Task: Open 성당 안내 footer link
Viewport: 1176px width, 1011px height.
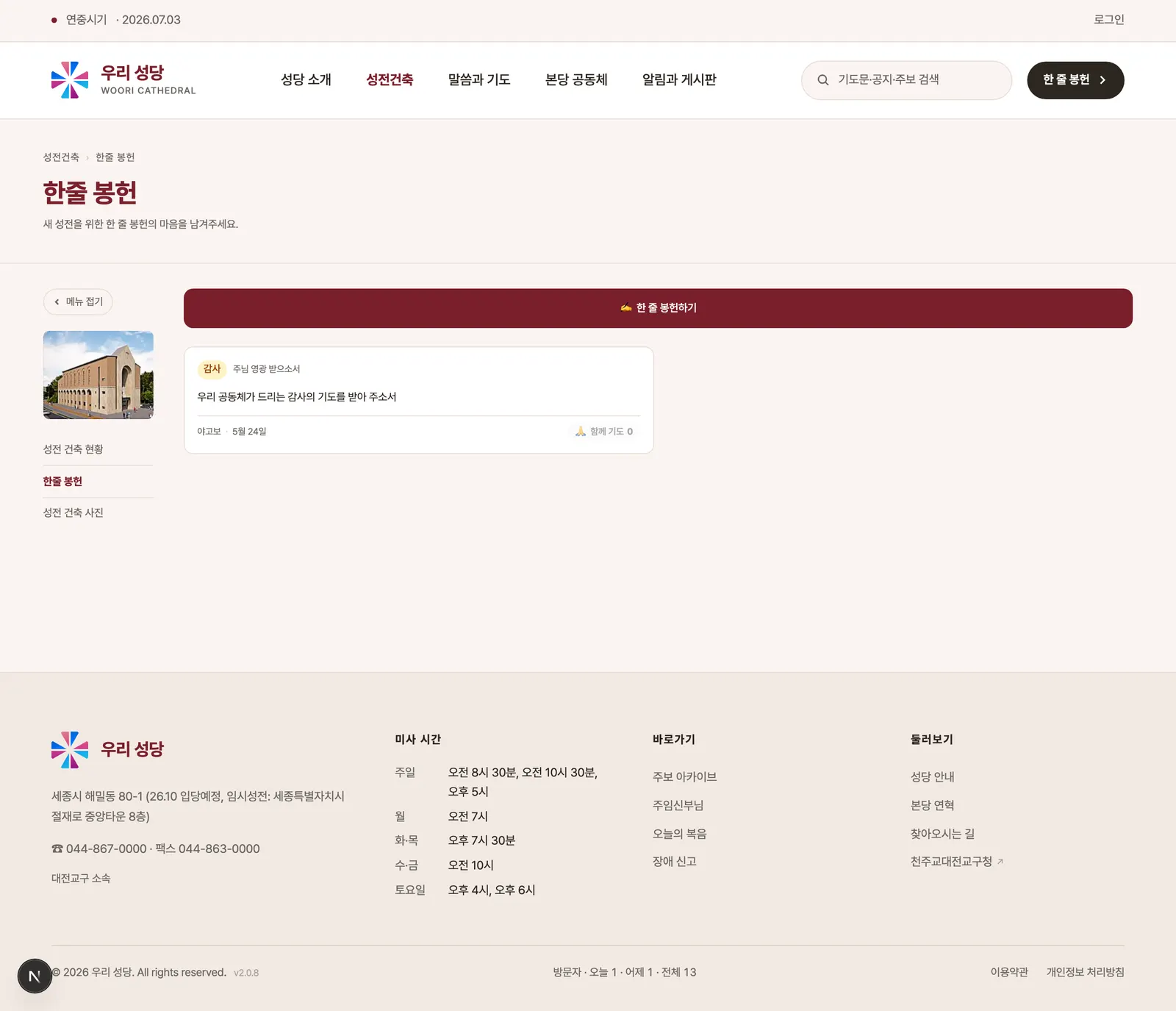Action: 932,777
